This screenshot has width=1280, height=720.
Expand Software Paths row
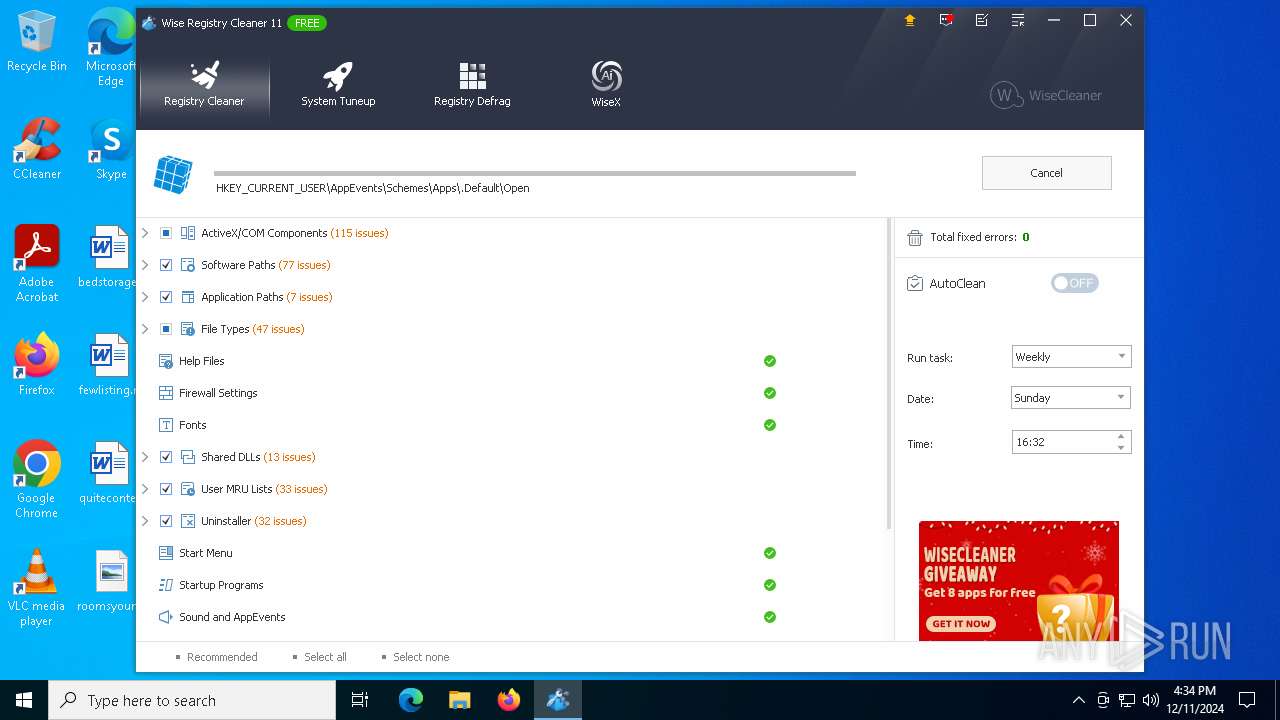[145, 265]
